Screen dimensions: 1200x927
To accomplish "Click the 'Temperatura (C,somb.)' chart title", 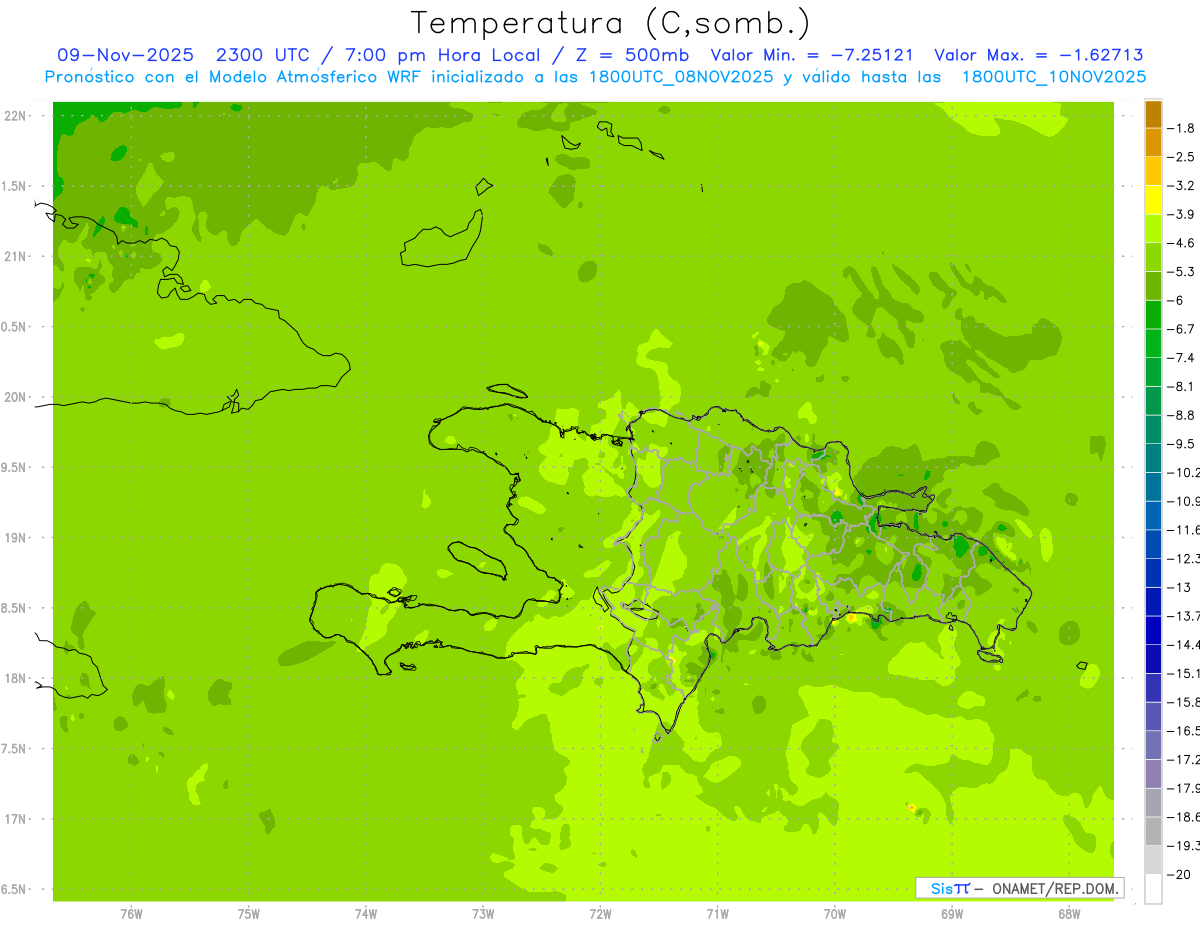I will click(x=611, y=23).
